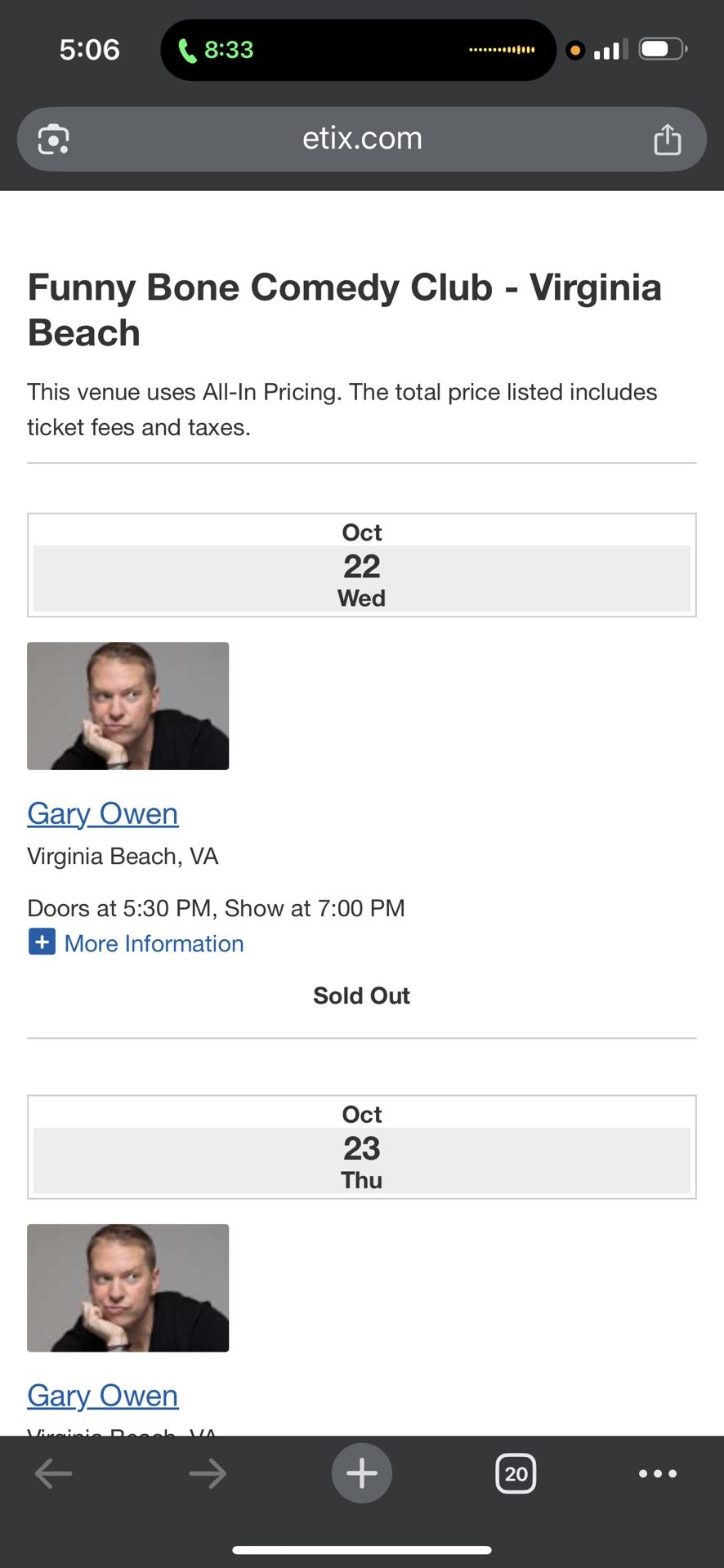724x1568 pixels.
Task: Click the page camera icon in address bar
Action: click(x=52, y=139)
